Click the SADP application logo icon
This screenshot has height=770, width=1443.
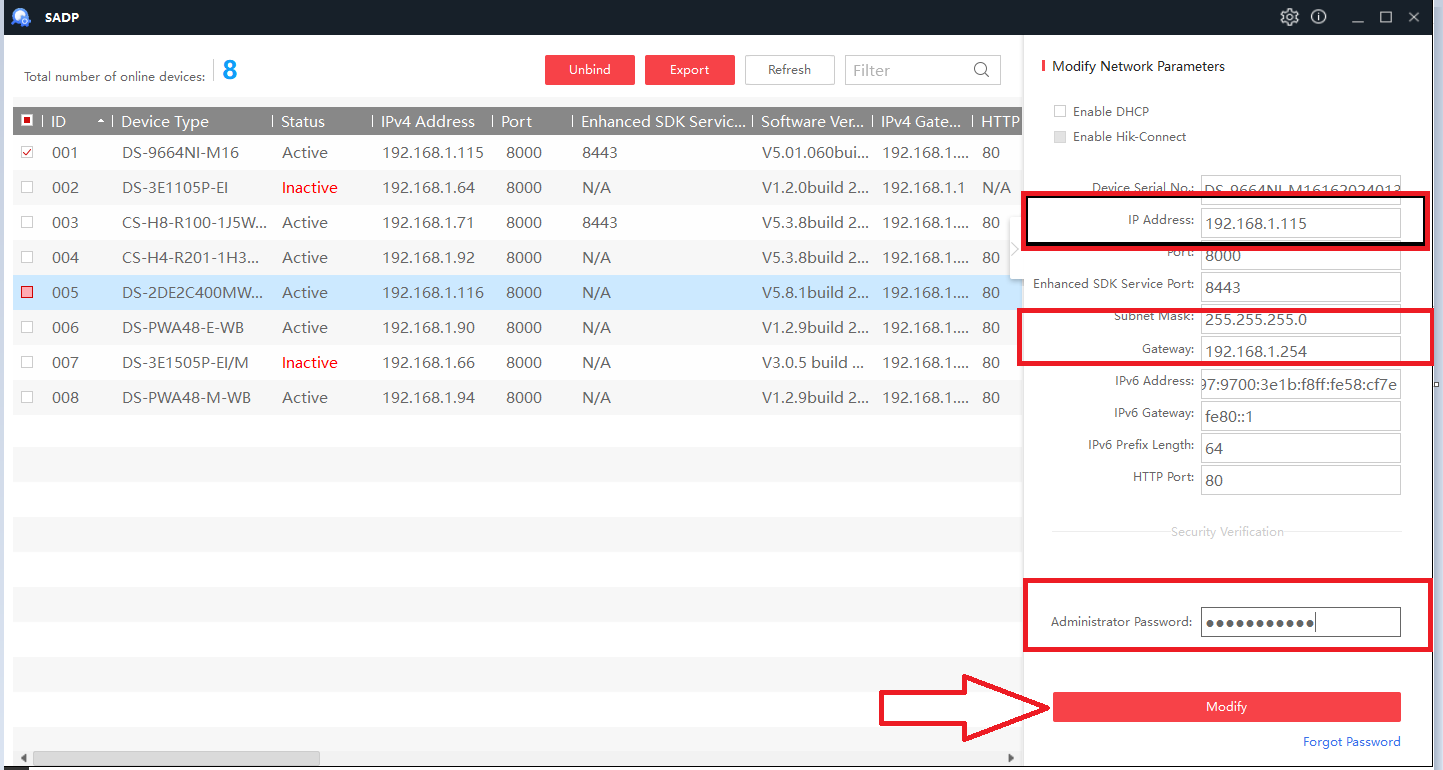click(x=21, y=17)
